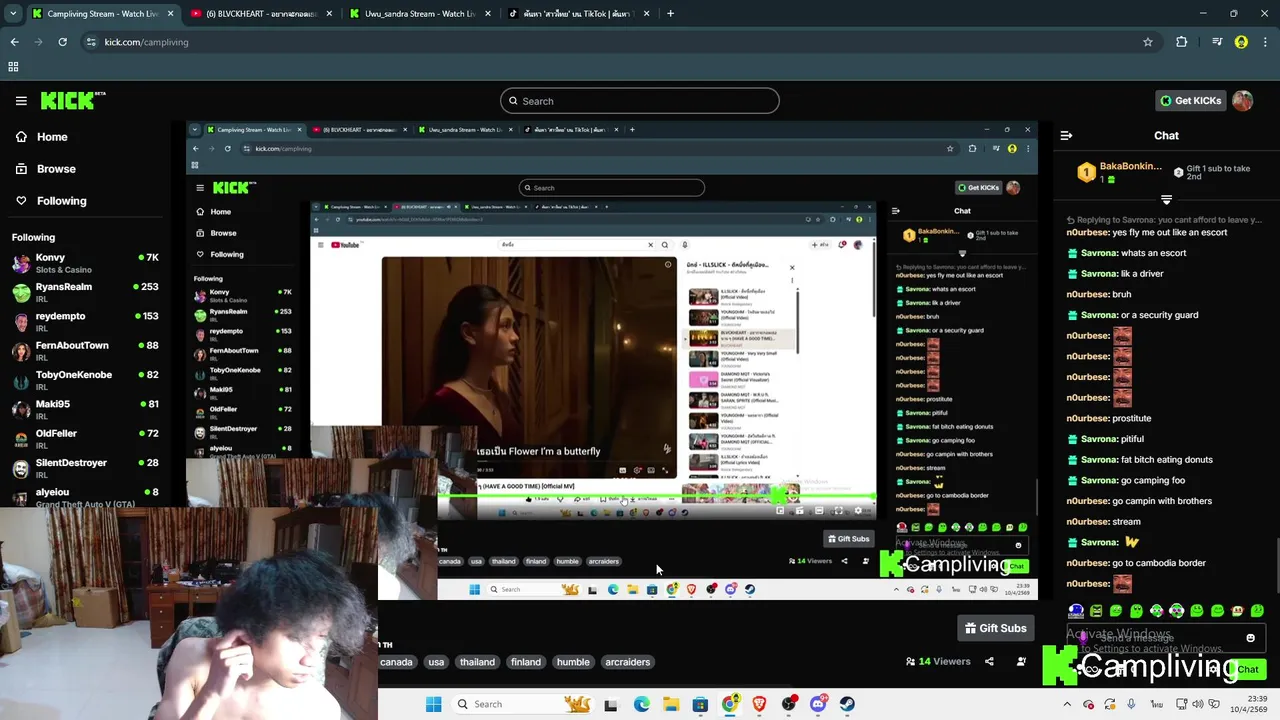The width and height of the screenshot is (1280, 720).
Task: Open the media control button in toolbar
Action: (x=1217, y=42)
